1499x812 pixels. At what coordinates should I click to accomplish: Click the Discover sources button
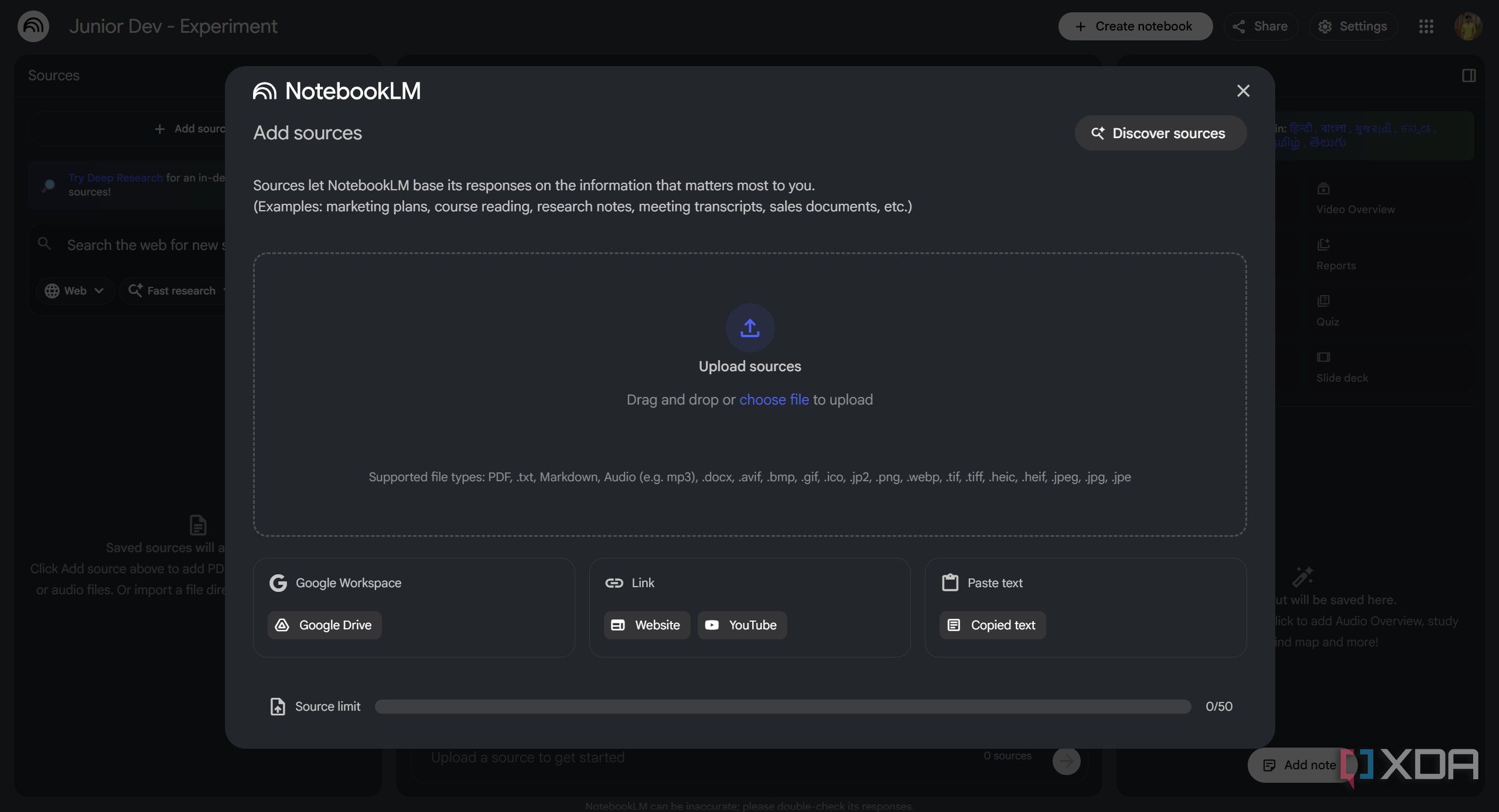click(1160, 133)
